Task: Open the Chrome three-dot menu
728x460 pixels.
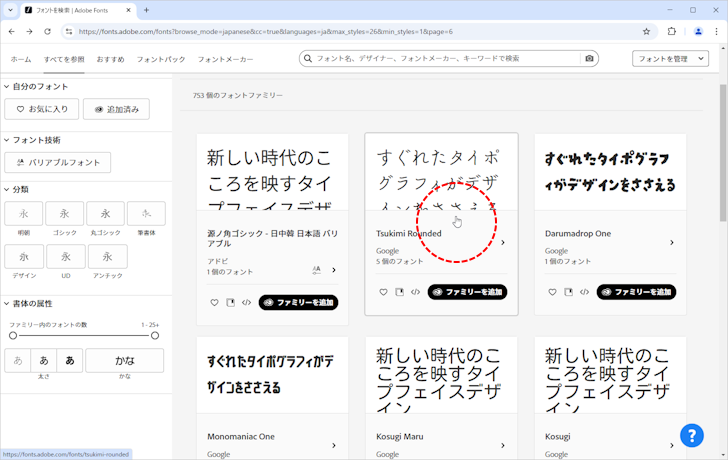Action: (x=716, y=32)
